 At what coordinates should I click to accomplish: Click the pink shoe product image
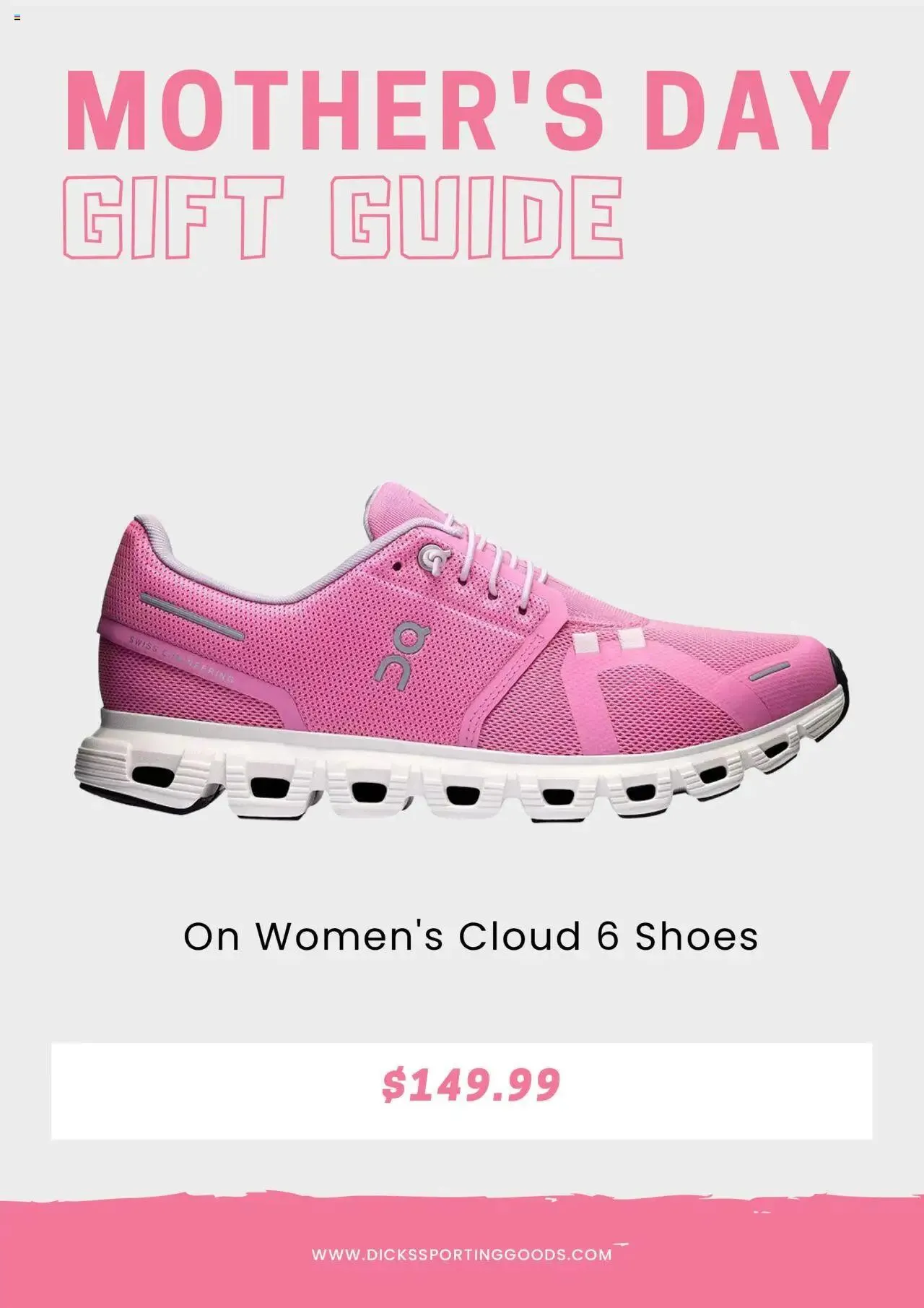(x=462, y=653)
